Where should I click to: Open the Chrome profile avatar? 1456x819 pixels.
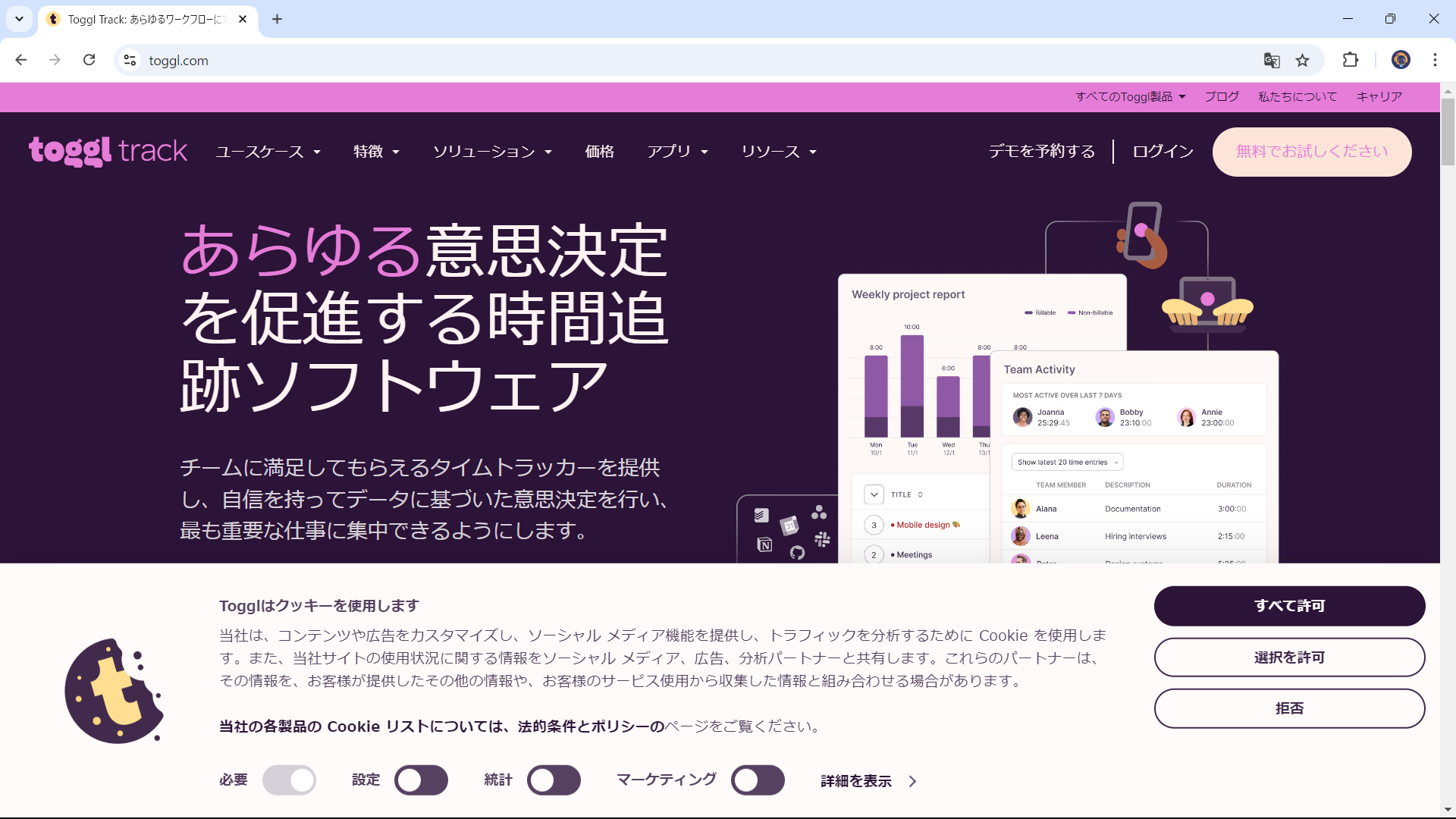click(1401, 60)
